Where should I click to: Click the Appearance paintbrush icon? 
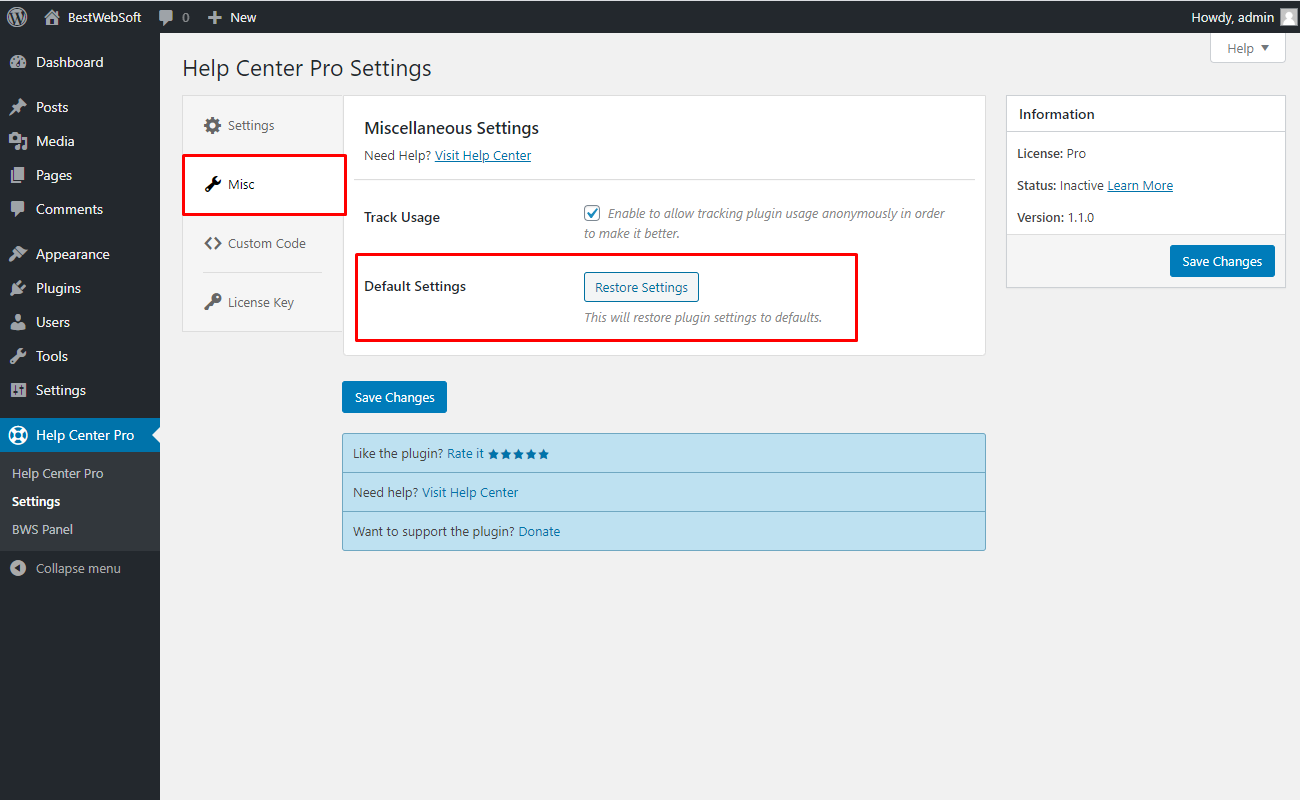(18, 254)
